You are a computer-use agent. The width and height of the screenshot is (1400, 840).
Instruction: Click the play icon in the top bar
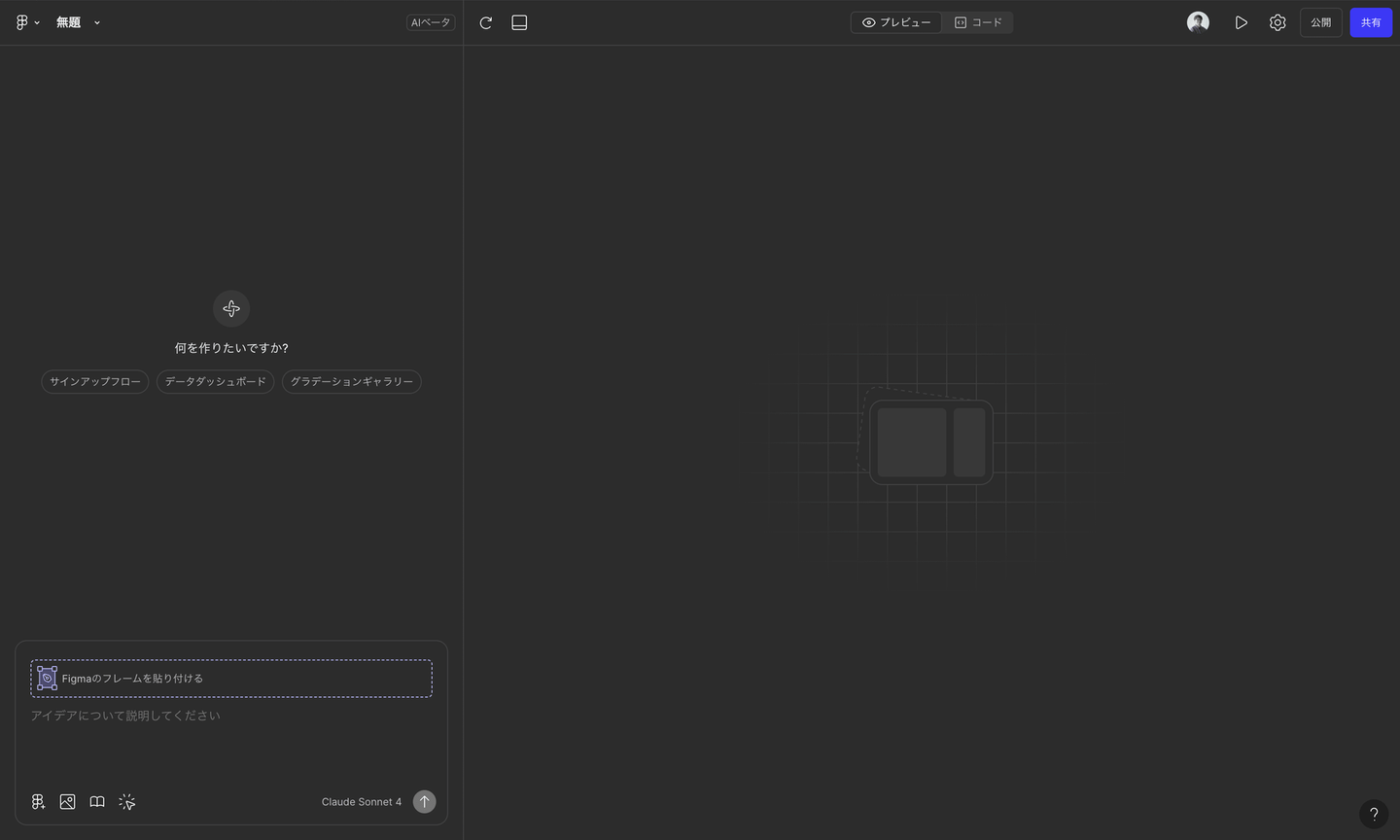coord(1242,22)
